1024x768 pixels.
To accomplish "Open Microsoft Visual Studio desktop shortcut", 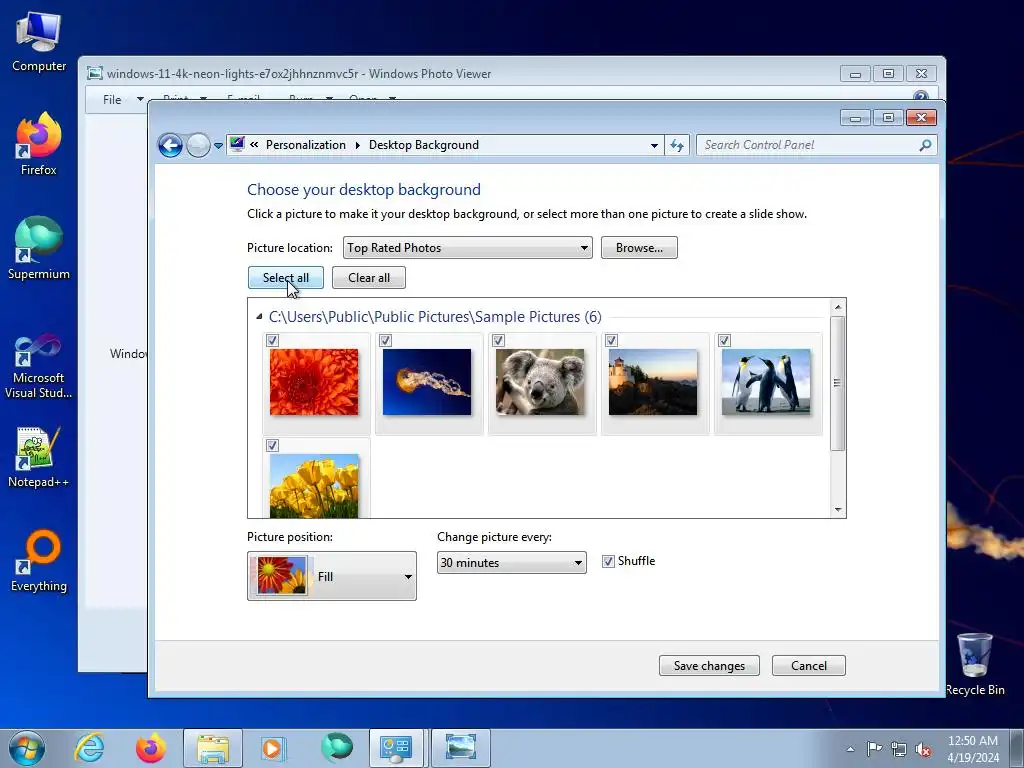I will (39, 366).
